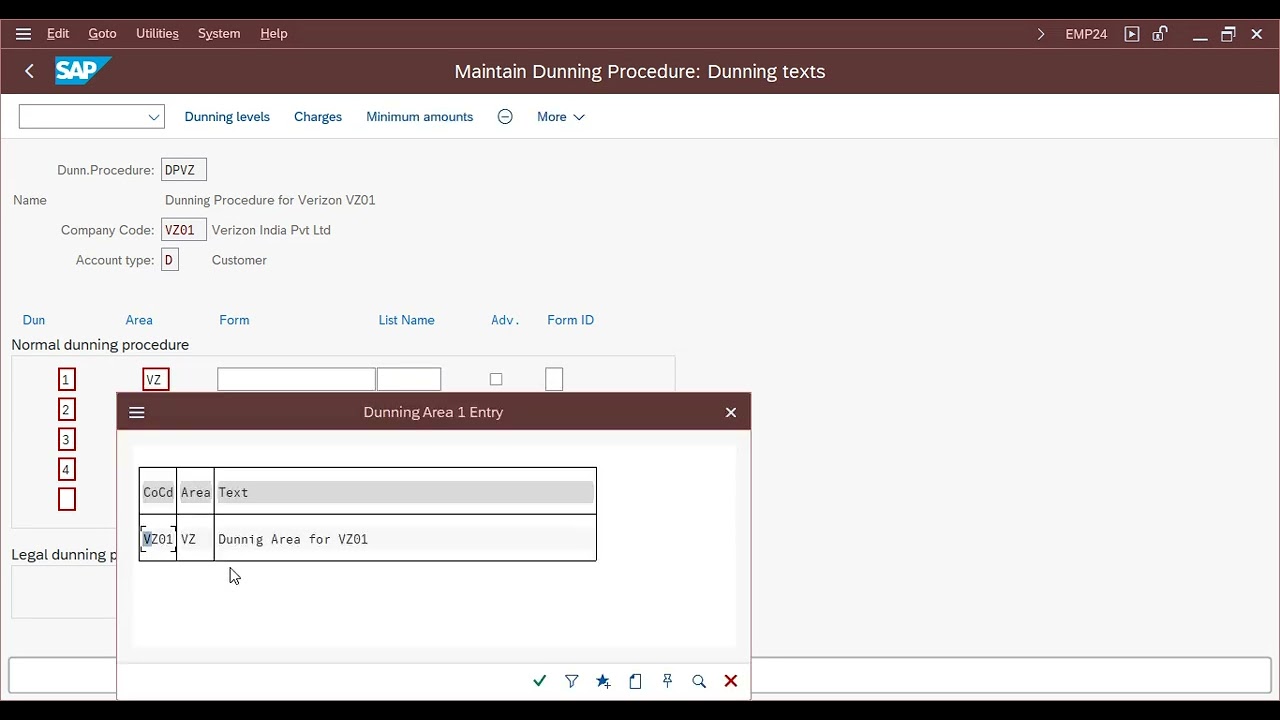Click the empty dunning level field below 4
1280x720 pixels.
click(x=66, y=499)
